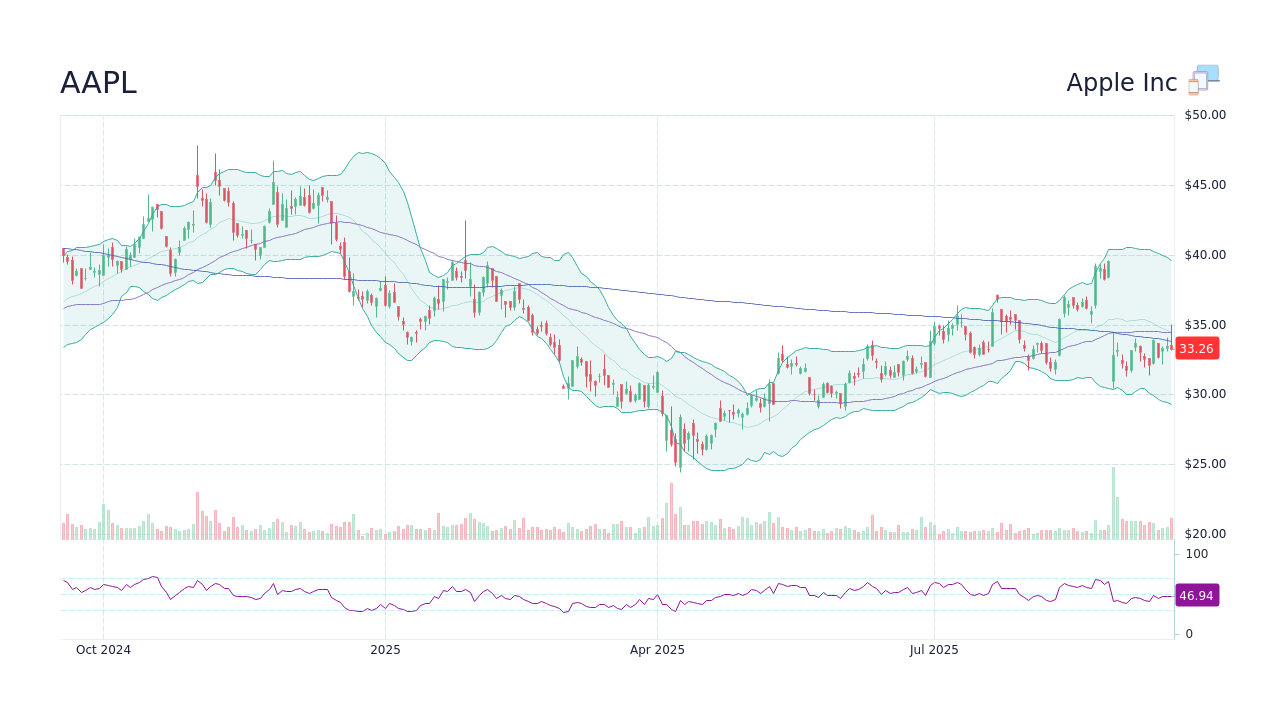1280x720 pixels.
Task: Click the Apple Inc company name label
Action: coord(1120,82)
